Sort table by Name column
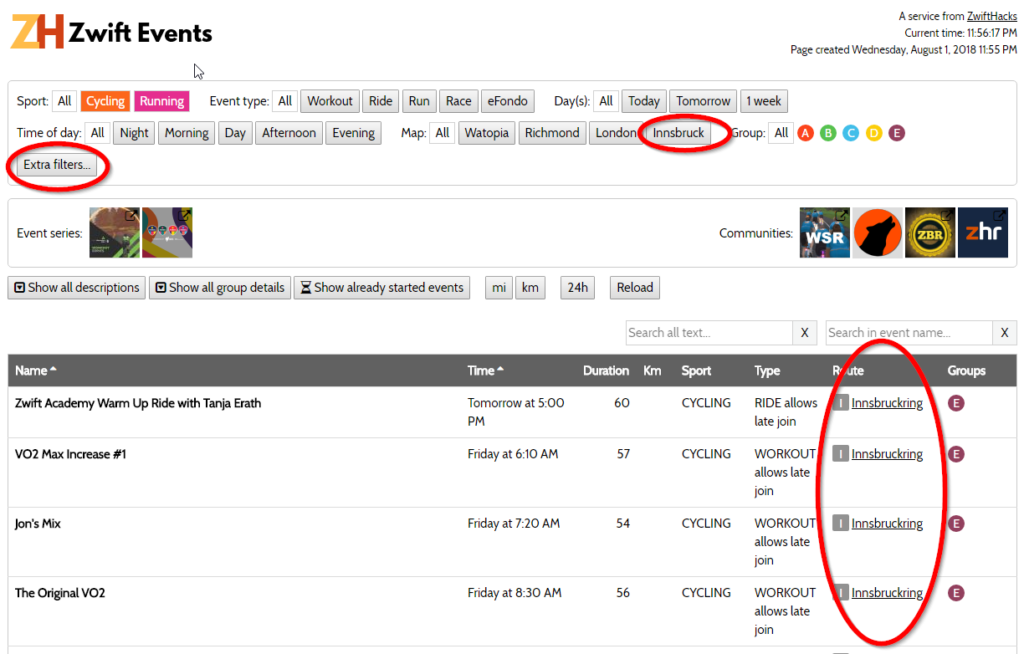This screenshot has height=654, width=1024. point(35,370)
